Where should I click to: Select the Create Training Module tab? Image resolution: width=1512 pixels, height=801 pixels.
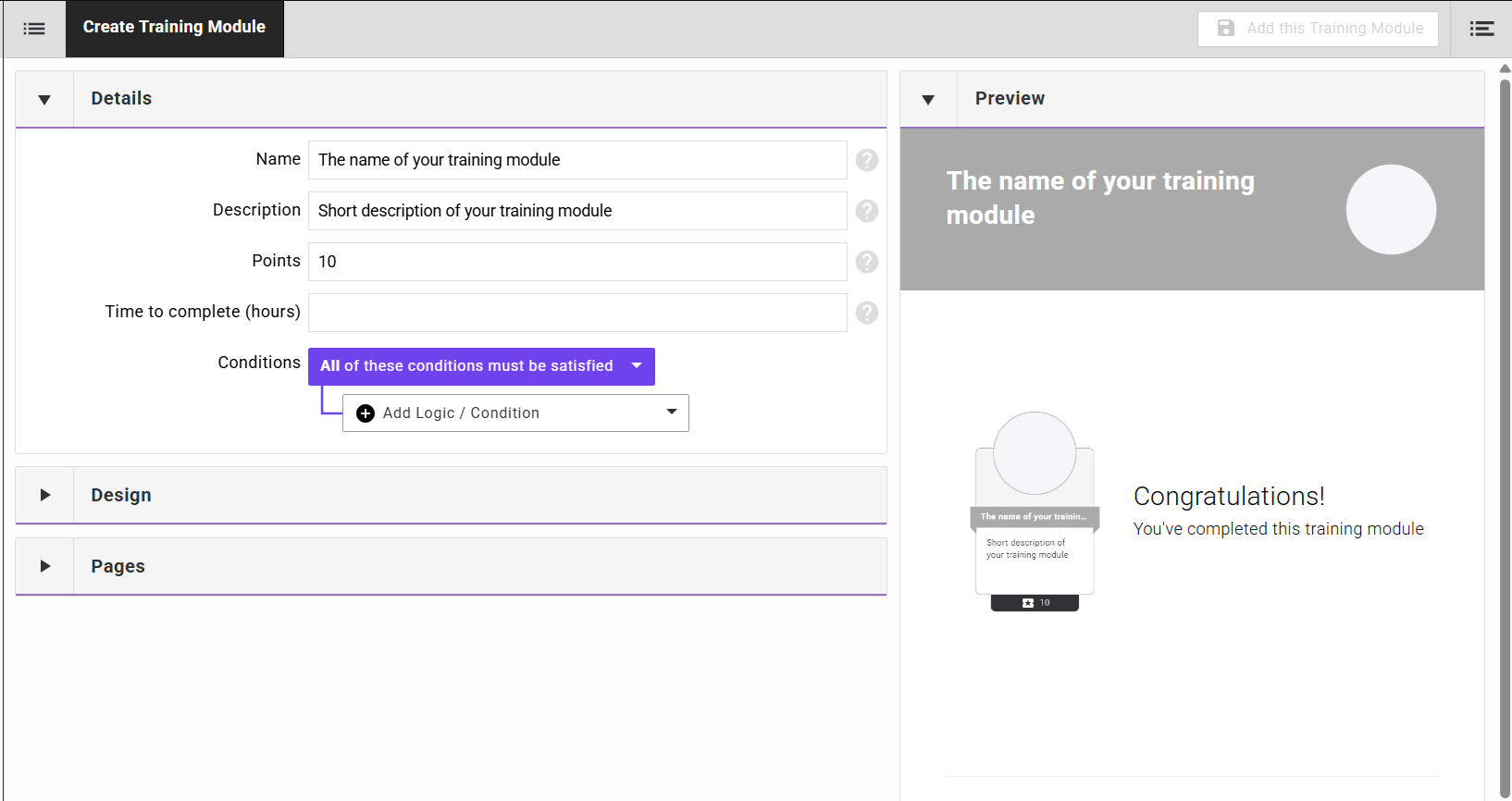[x=174, y=28]
